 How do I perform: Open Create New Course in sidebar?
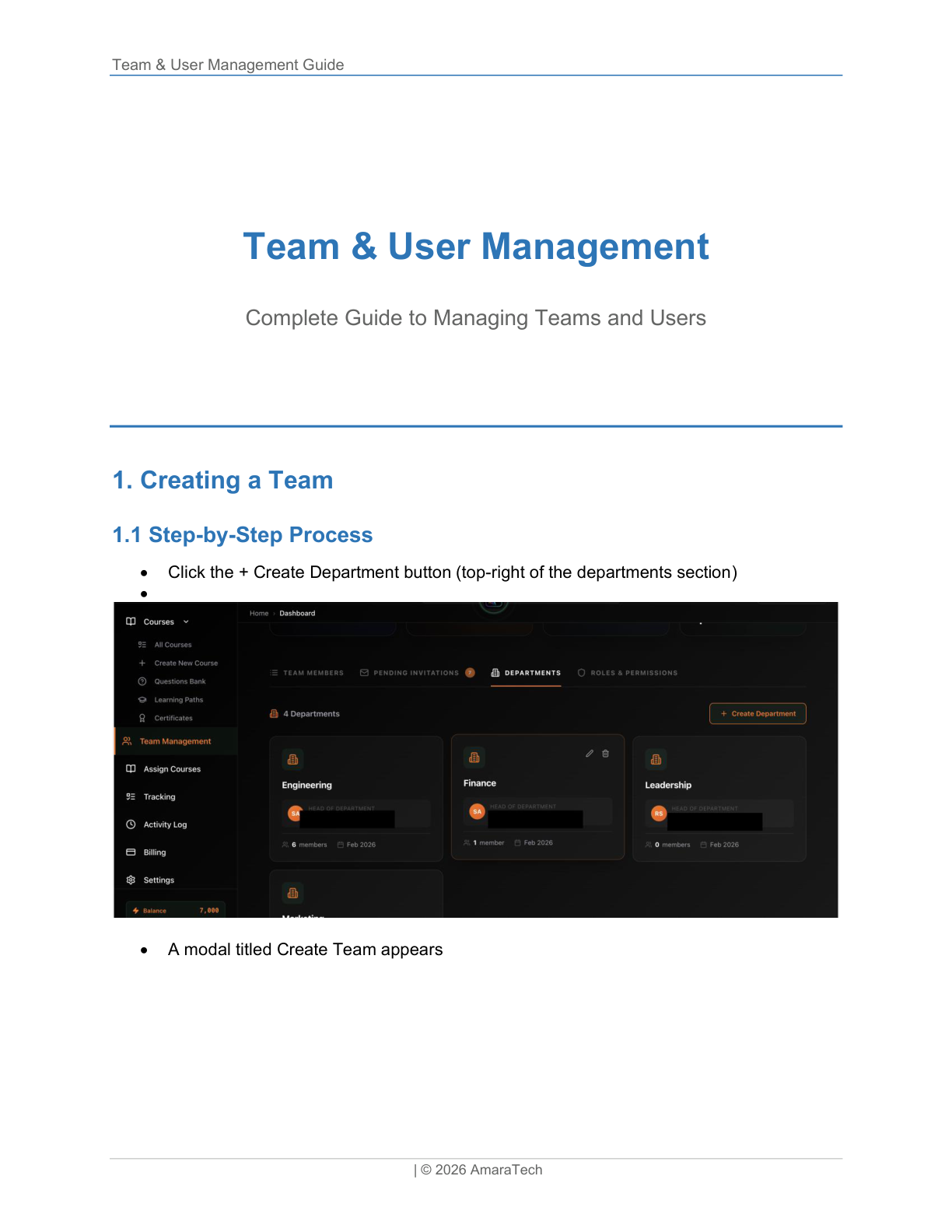[186, 663]
